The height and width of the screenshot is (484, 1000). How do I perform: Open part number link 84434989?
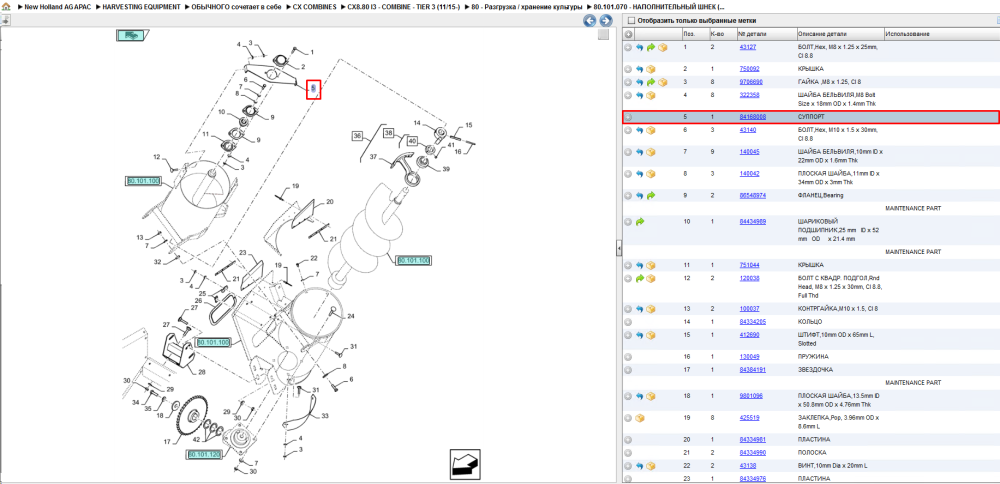(753, 221)
